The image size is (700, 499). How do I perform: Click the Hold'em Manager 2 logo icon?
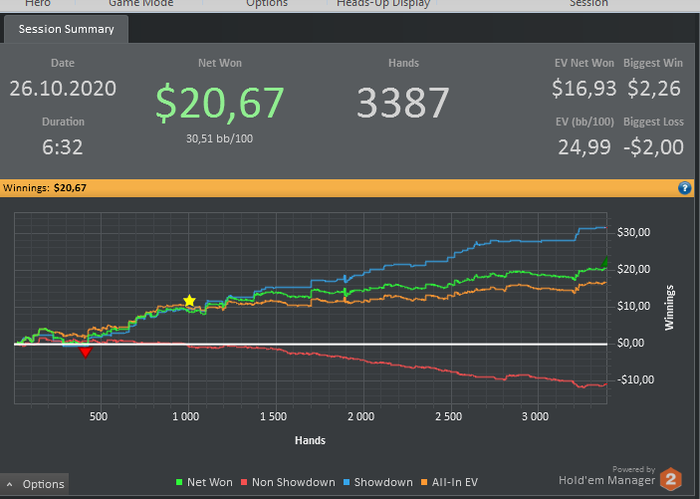(671, 479)
